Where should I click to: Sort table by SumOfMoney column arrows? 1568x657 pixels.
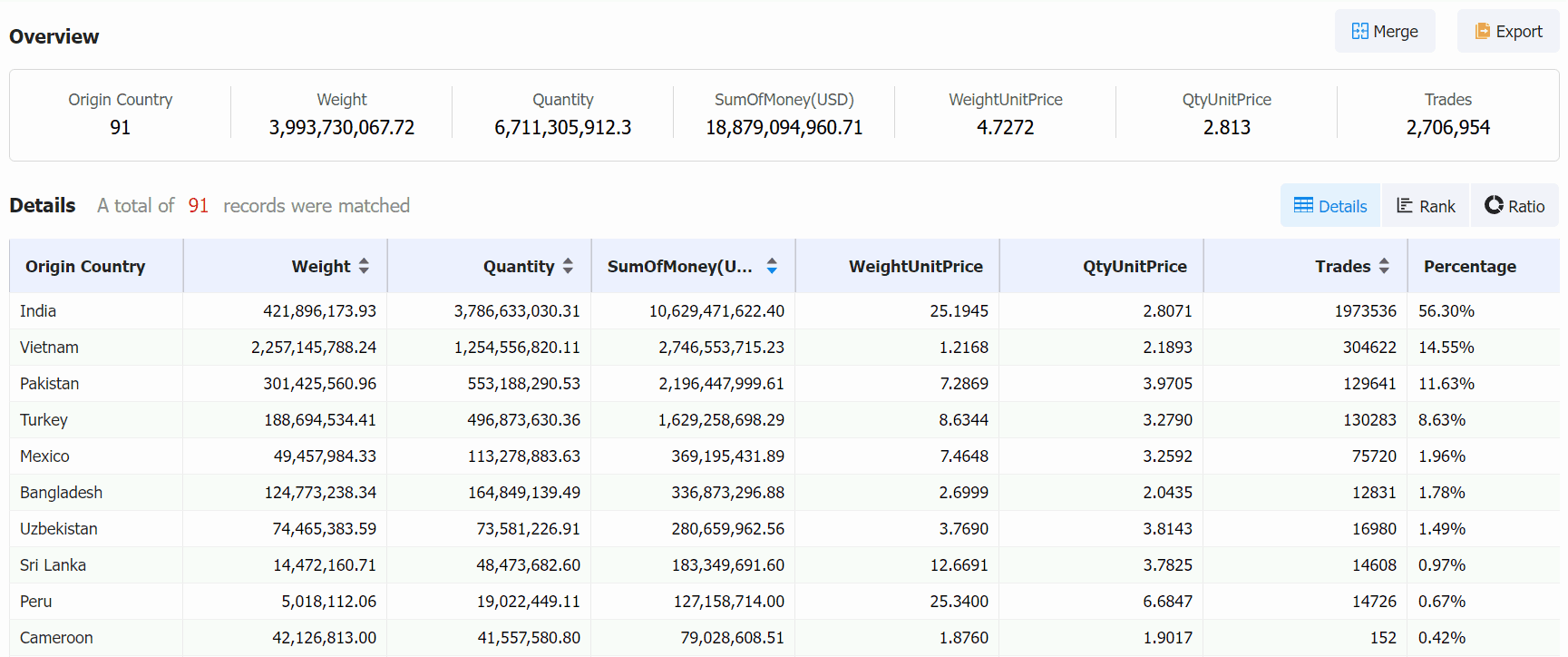pyautogui.click(x=772, y=266)
